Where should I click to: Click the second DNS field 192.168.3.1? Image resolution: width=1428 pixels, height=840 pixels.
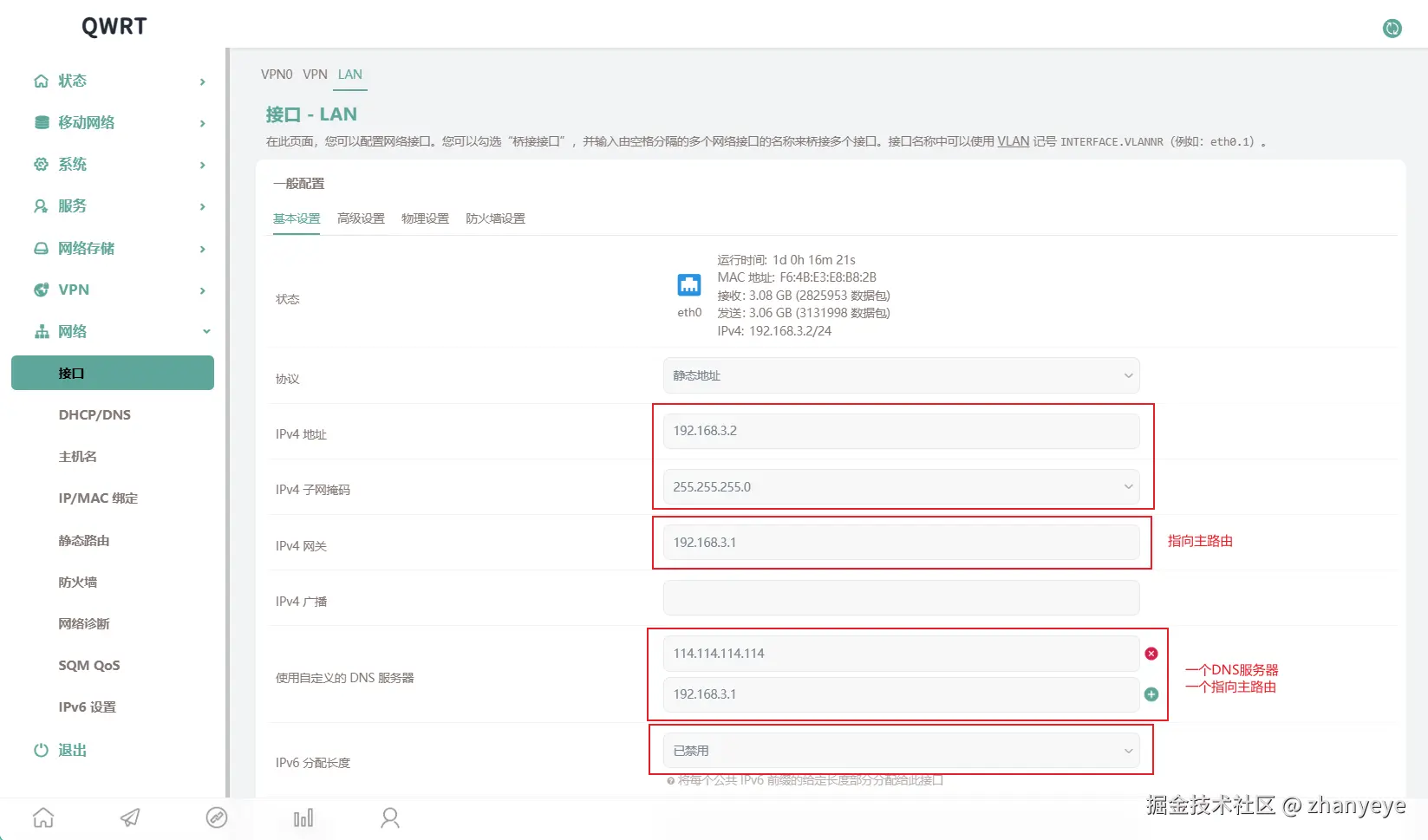(x=902, y=694)
